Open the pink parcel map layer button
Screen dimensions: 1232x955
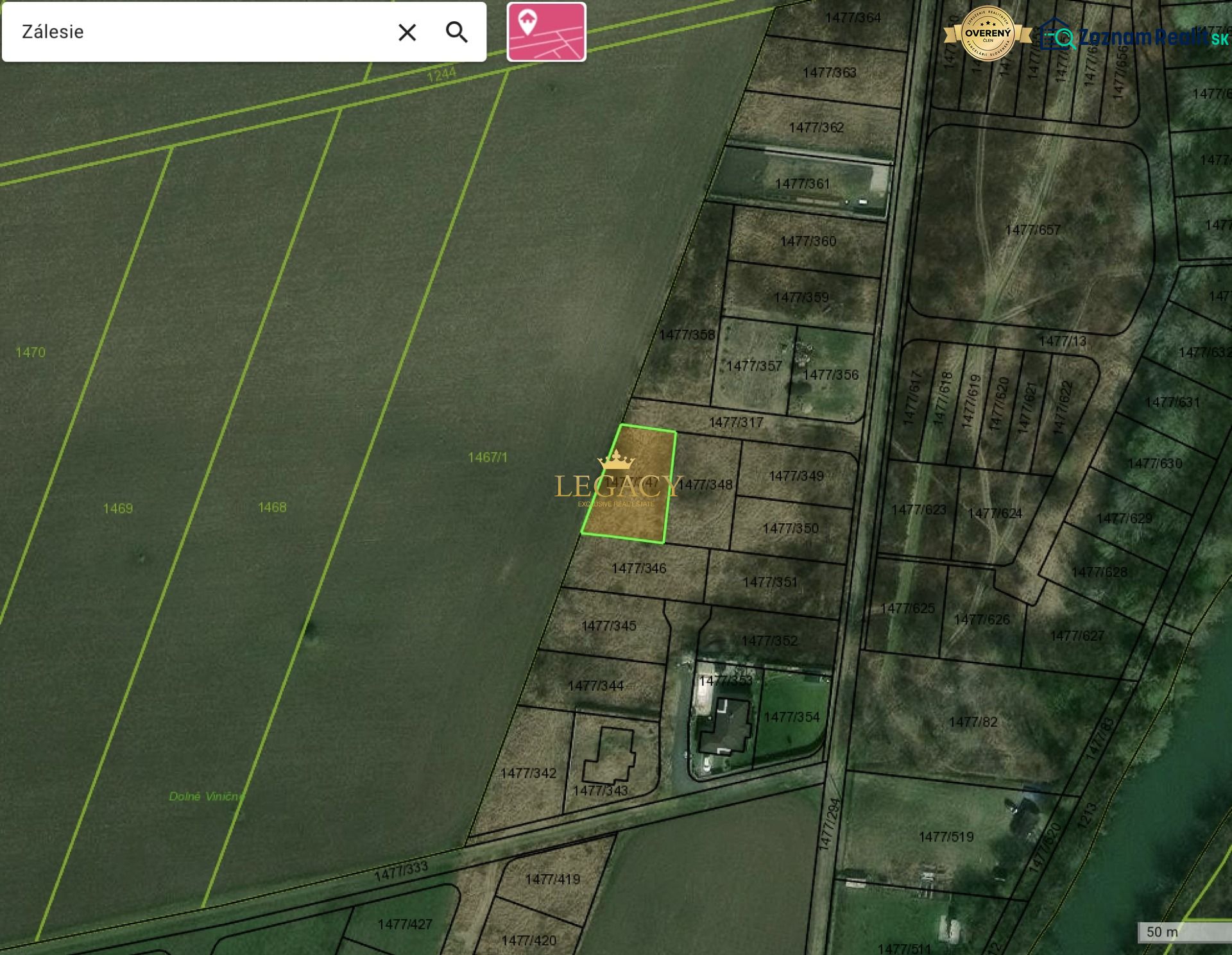pos(547,32)
